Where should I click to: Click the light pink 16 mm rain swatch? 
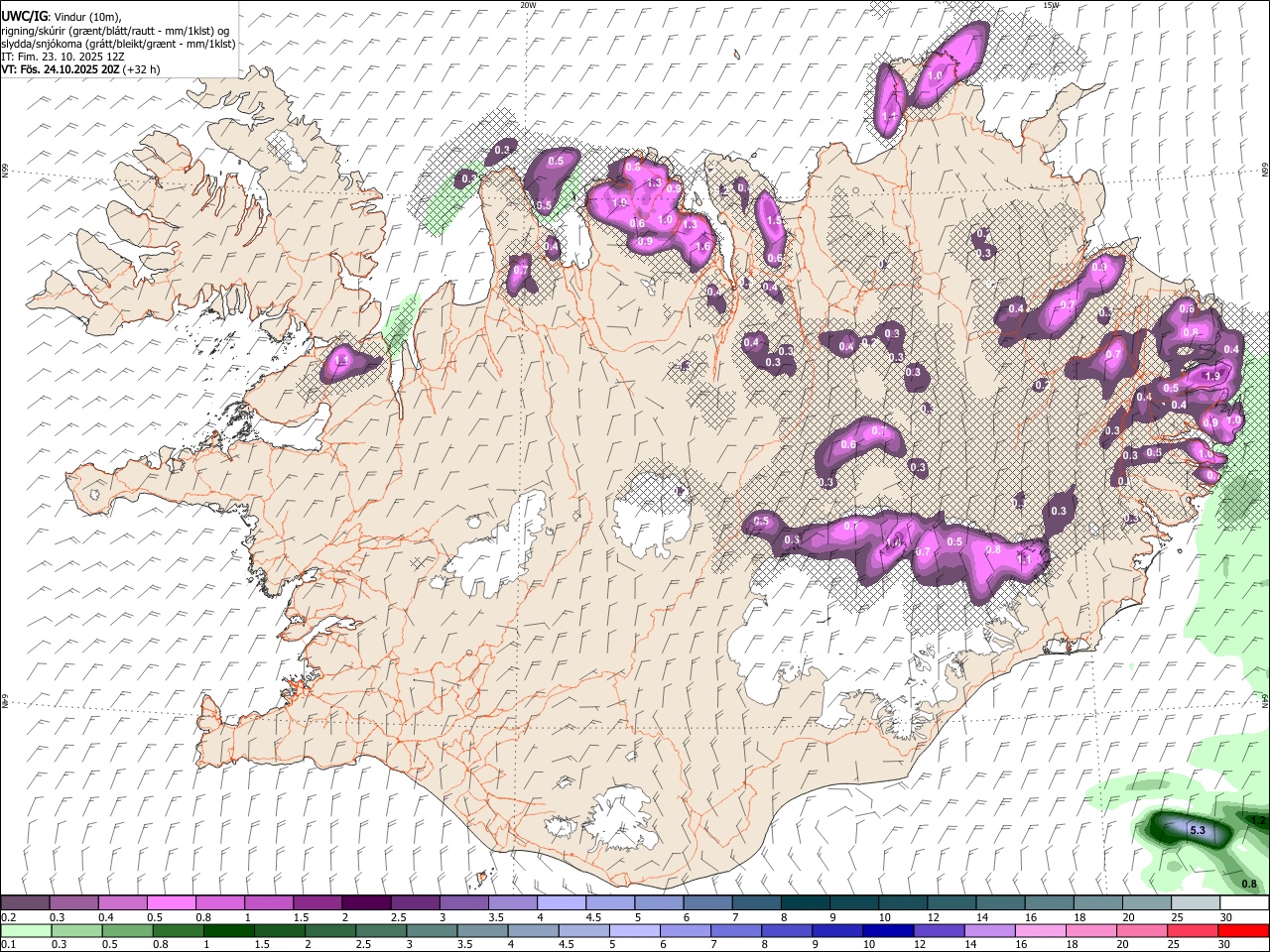(1041, 930)
